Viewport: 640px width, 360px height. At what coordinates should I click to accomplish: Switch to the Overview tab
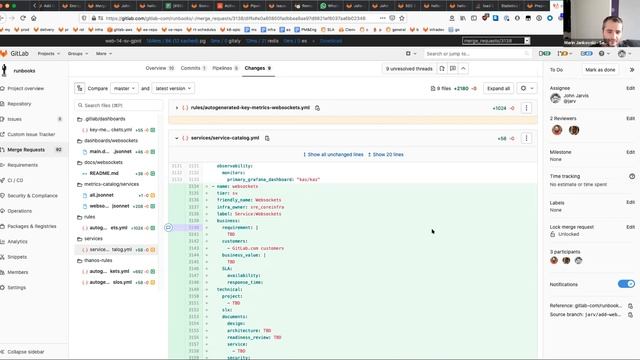tap(160, 68)
